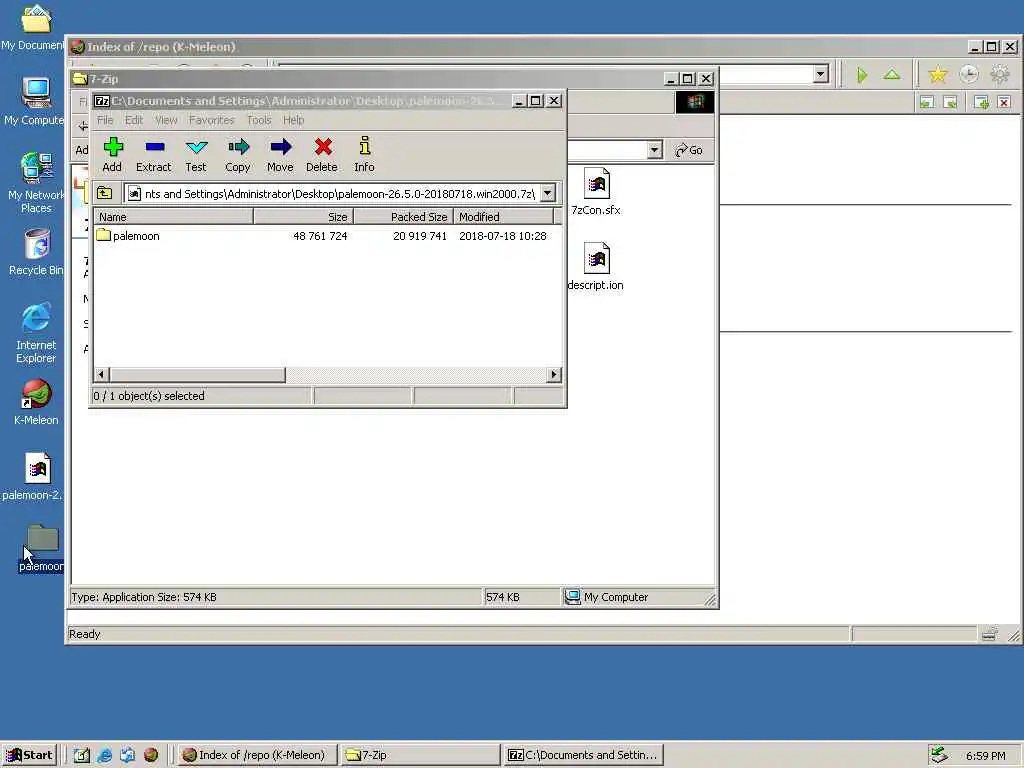The width and height of the screenshot is (1024, 768).
Task: Click the settings gear icon in K-Meleon
Action: click(1000, 74)
